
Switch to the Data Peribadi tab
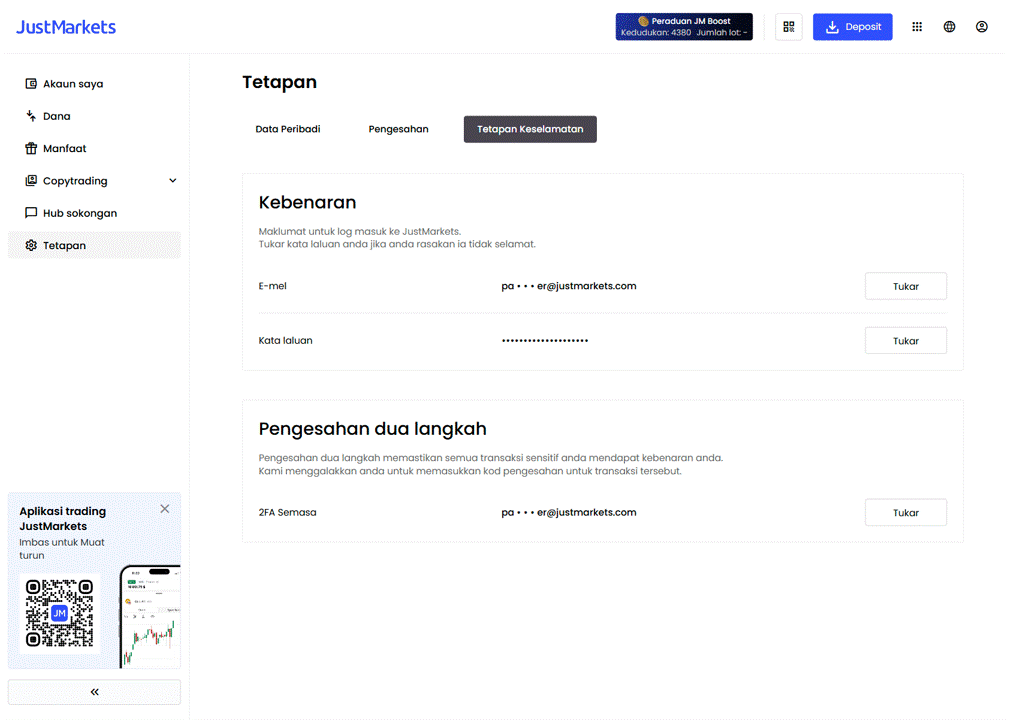click(x=288, y=129)
